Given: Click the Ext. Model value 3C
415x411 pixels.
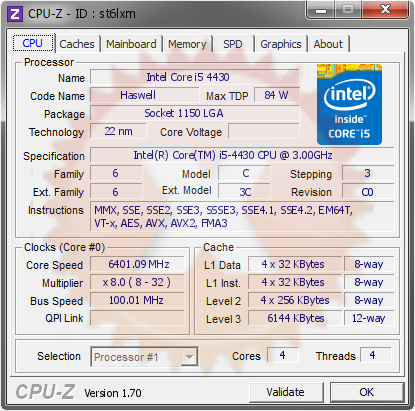Looking at the screenshot, I should pos(244,192).
